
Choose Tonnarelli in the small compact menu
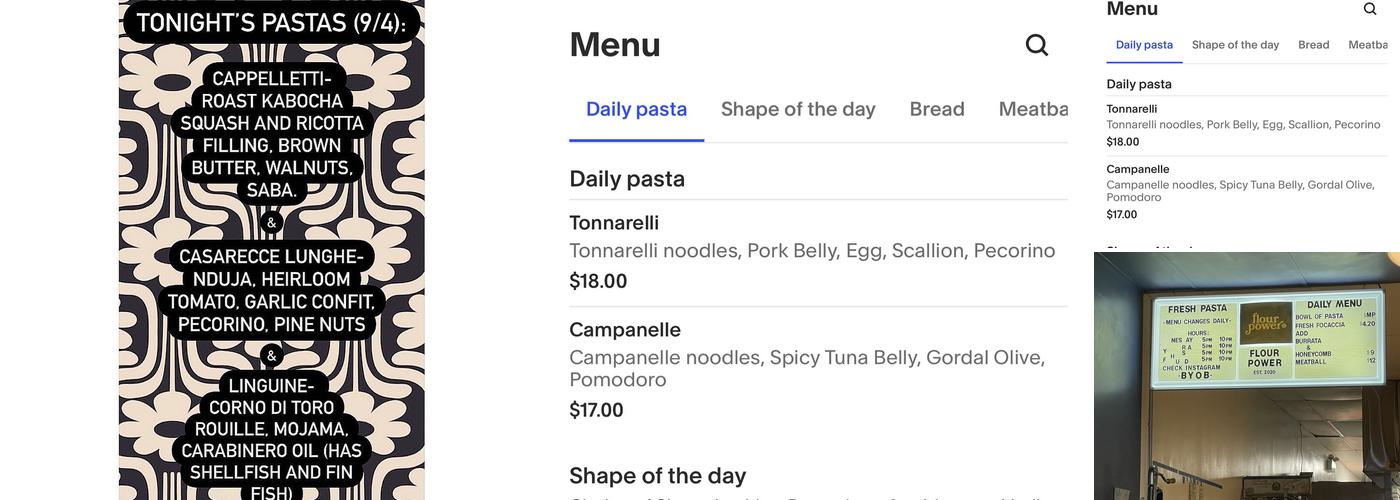(x=1131, y=109)
